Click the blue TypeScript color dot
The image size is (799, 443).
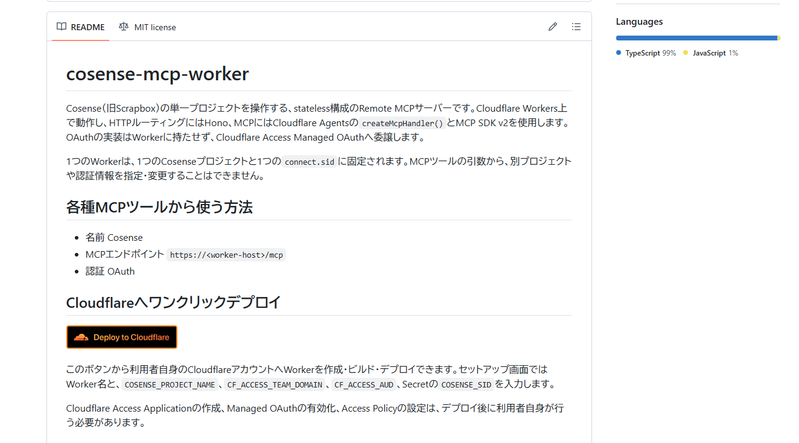[x=619, y=53]
